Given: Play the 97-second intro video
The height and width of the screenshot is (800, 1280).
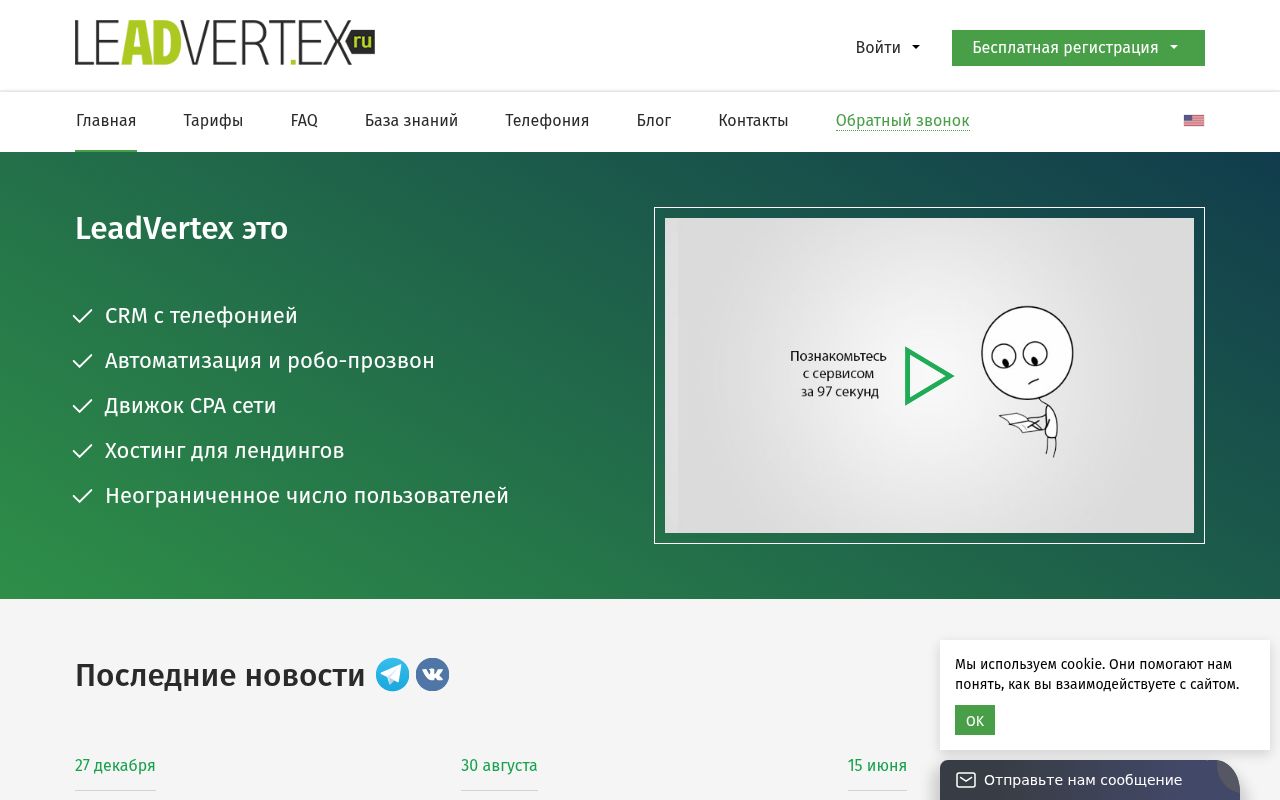Looking at the screenshot, I should 928,376.
